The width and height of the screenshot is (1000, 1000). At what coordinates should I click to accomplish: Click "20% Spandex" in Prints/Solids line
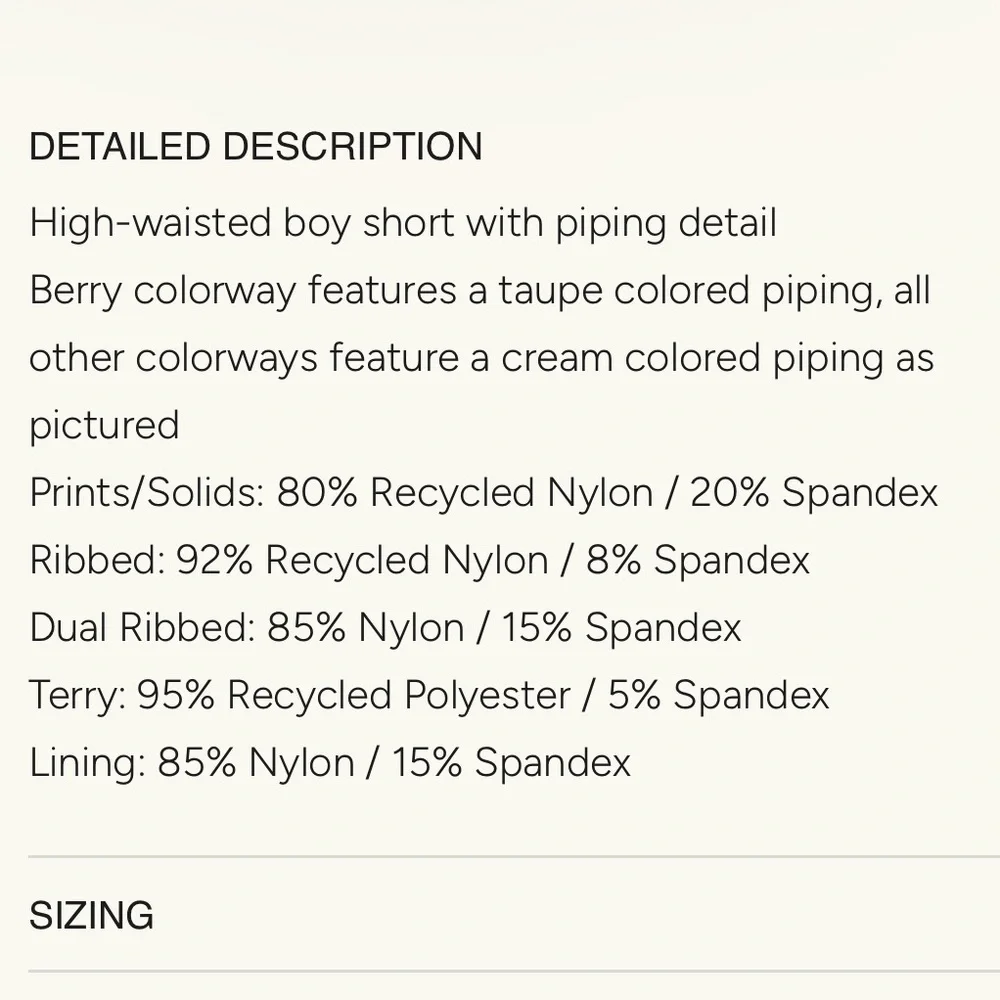pos(814,493)
